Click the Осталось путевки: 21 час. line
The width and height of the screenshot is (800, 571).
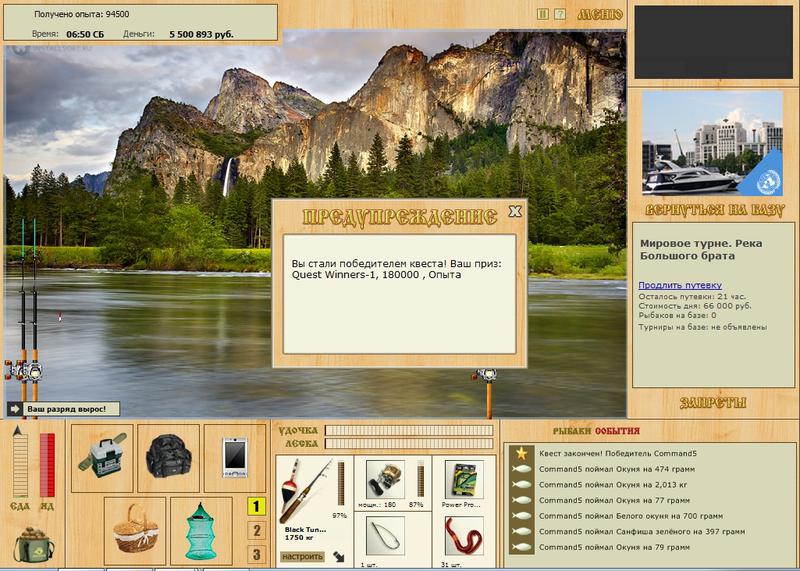pos(692,296)
